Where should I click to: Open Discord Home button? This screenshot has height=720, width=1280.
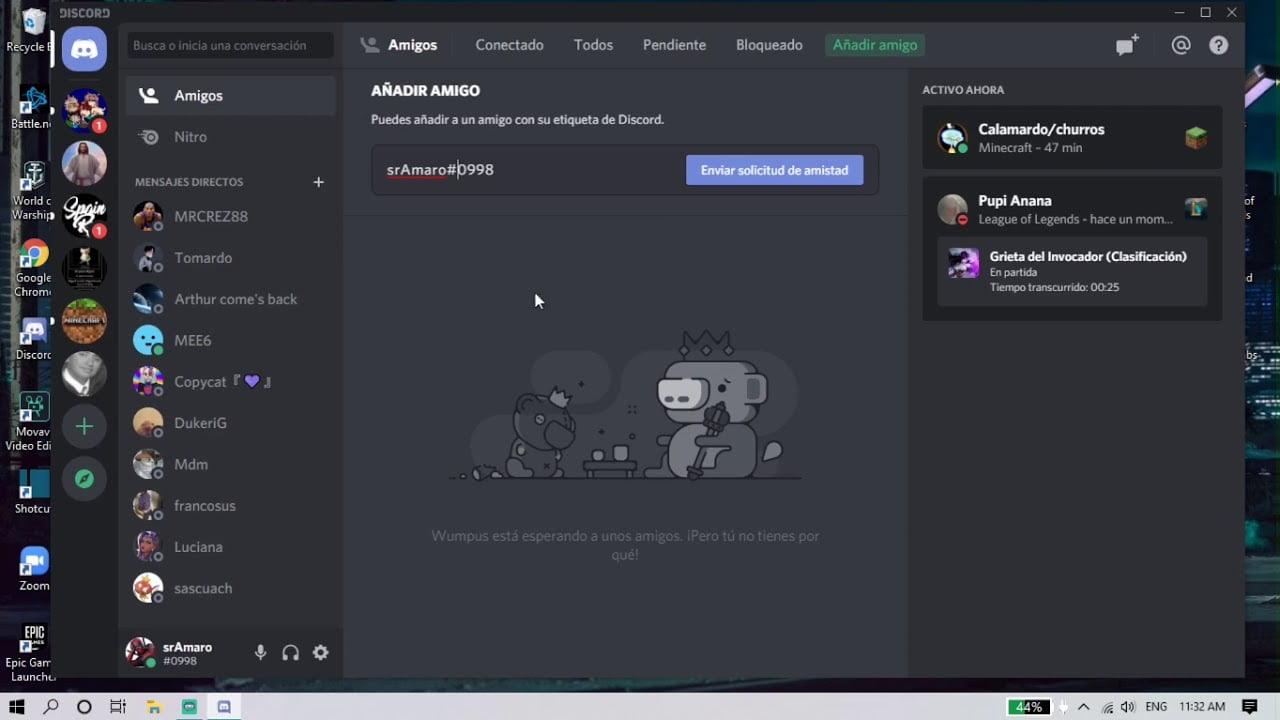click(84, 48)
